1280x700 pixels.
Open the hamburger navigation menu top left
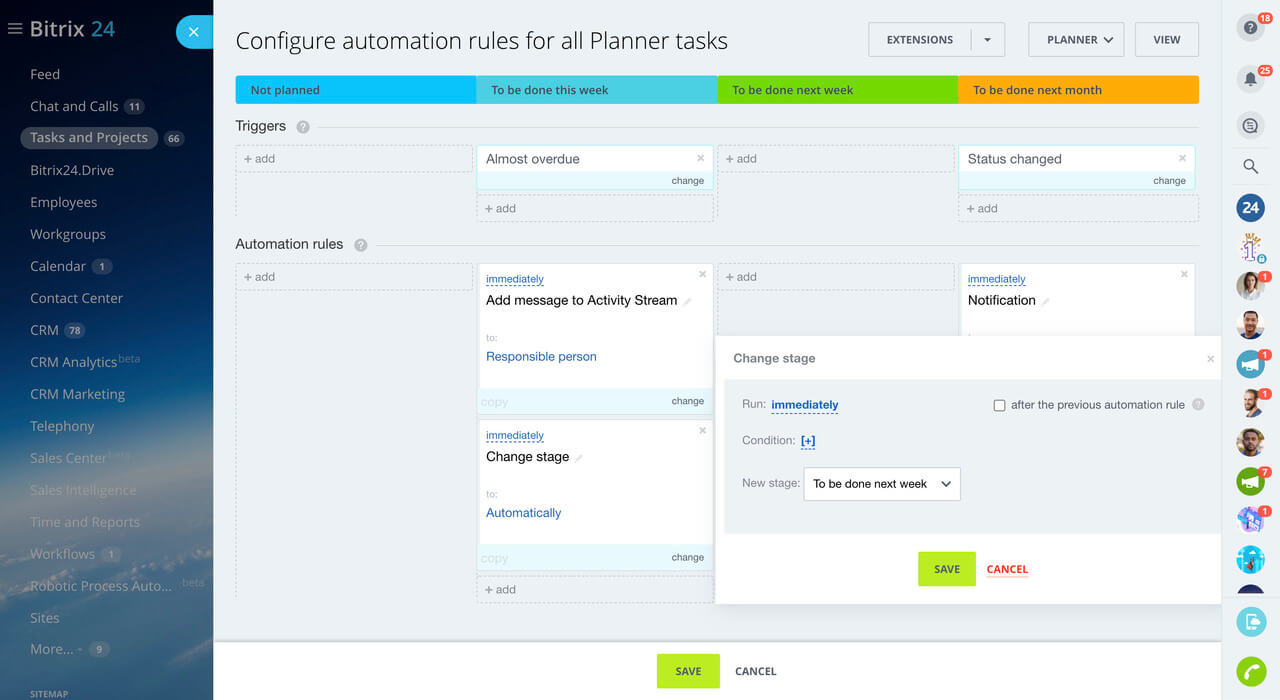coord(14,28)
